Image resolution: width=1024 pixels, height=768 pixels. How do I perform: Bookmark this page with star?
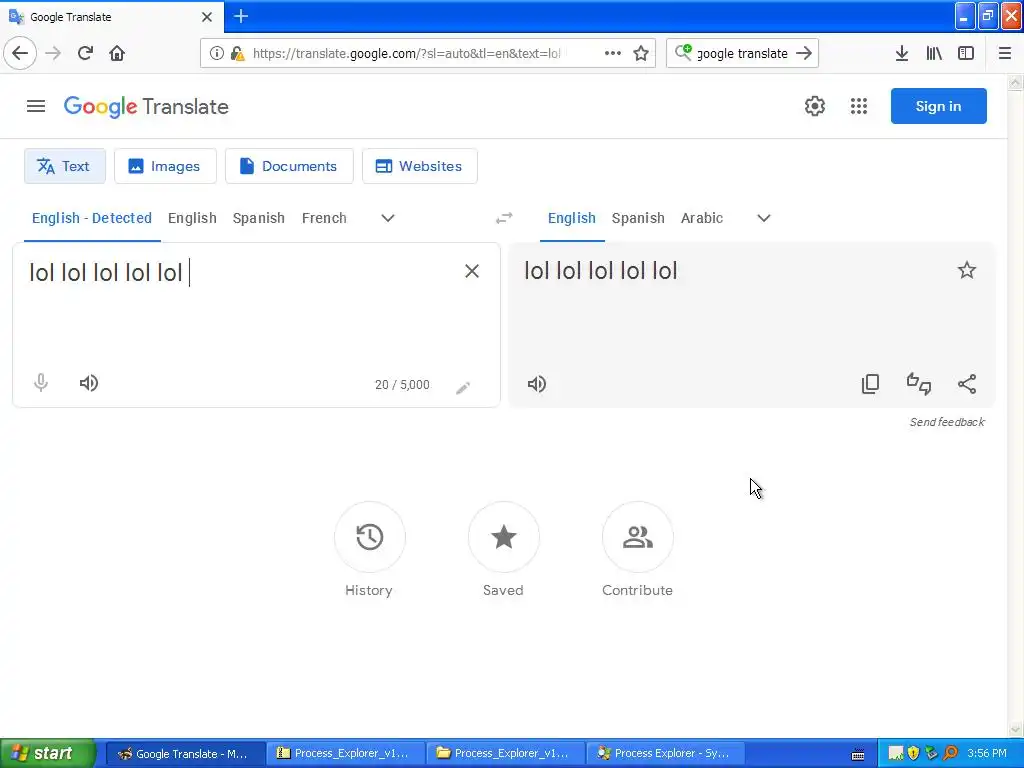641,53
